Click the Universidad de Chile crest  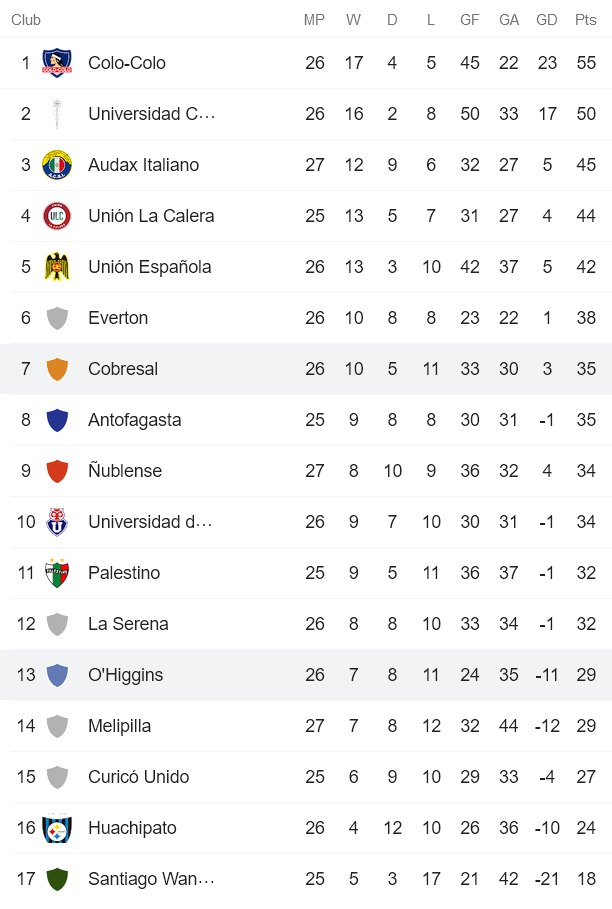click(x=57, y=522)
